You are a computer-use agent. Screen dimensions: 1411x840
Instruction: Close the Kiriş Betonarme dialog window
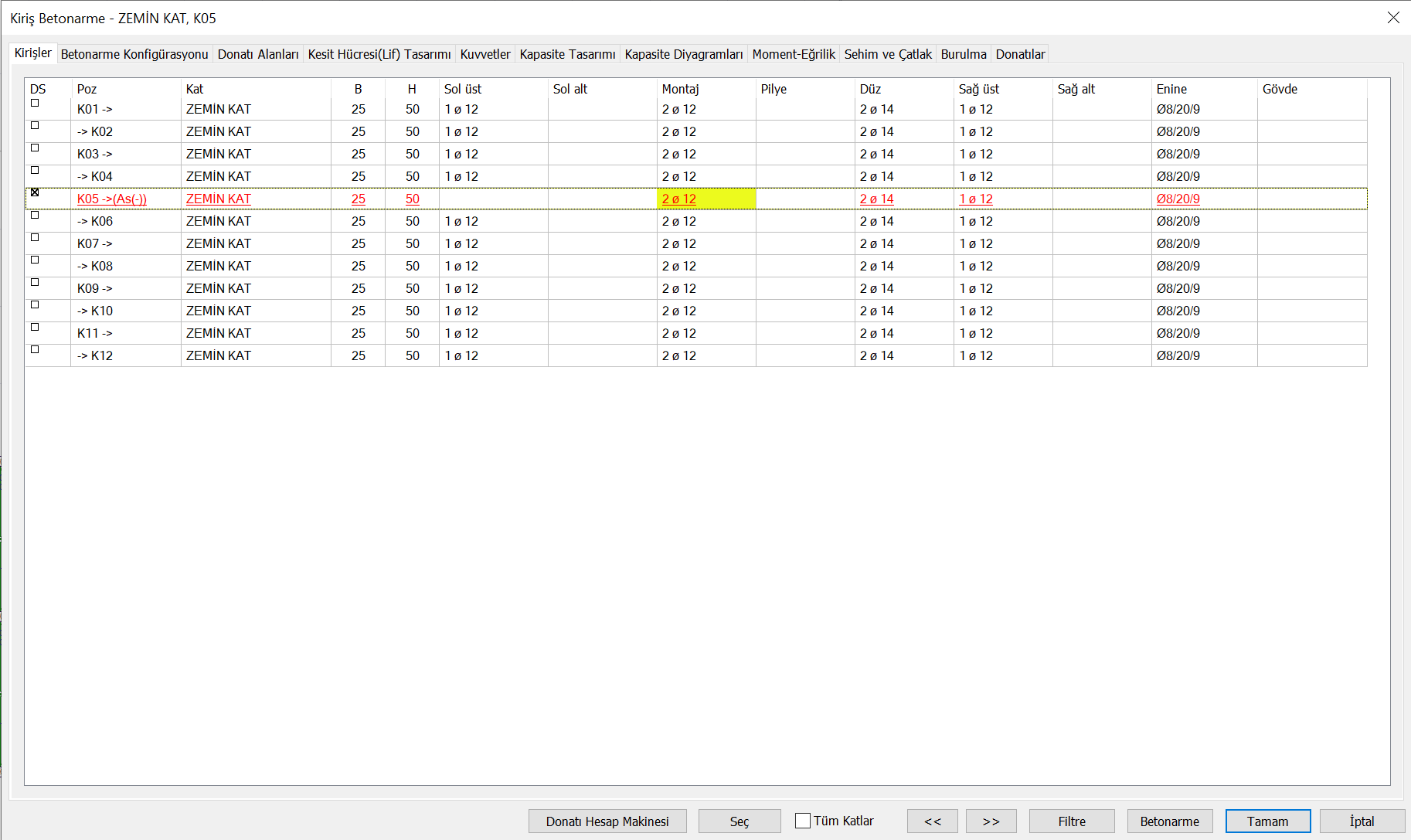(x=1393, y=18)
